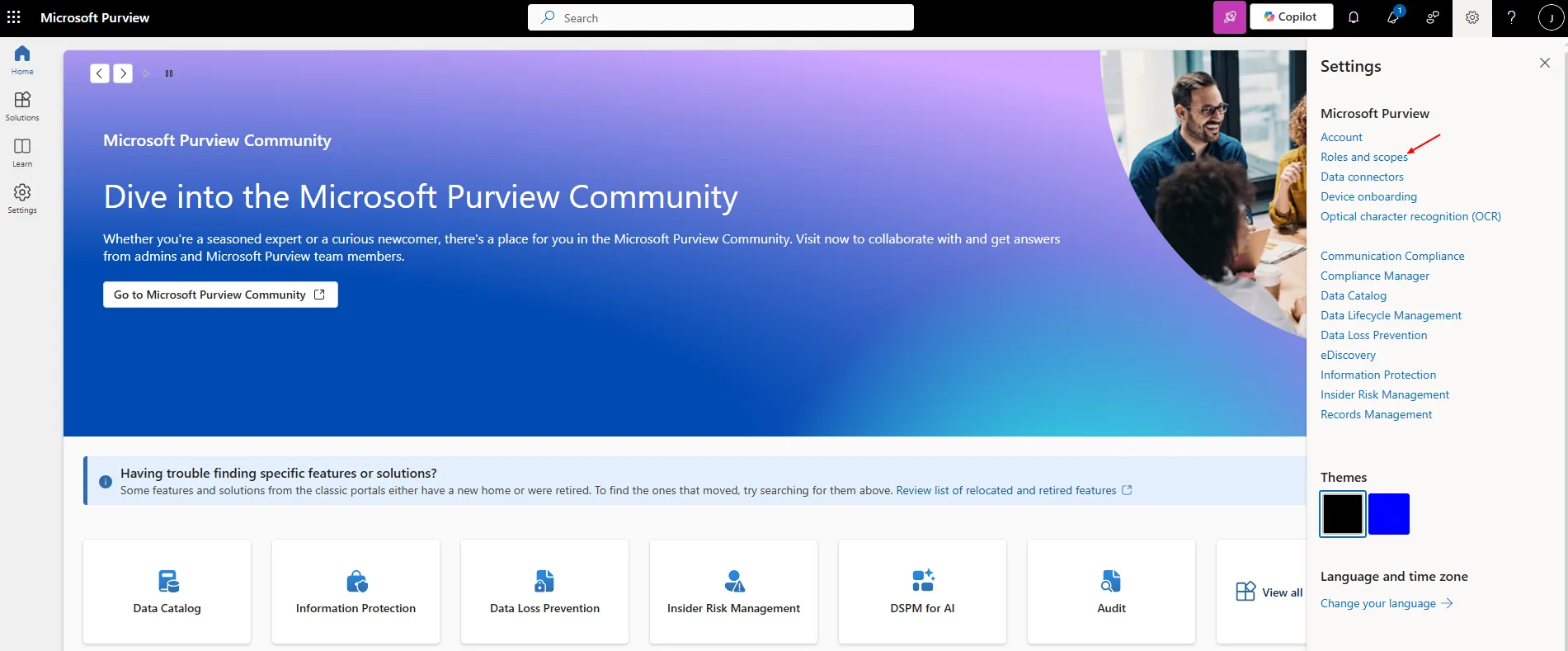Pause the banner carousel
Image resolution: width=1568 pixels, height=651 pixels.
click(x=169, y=73)
